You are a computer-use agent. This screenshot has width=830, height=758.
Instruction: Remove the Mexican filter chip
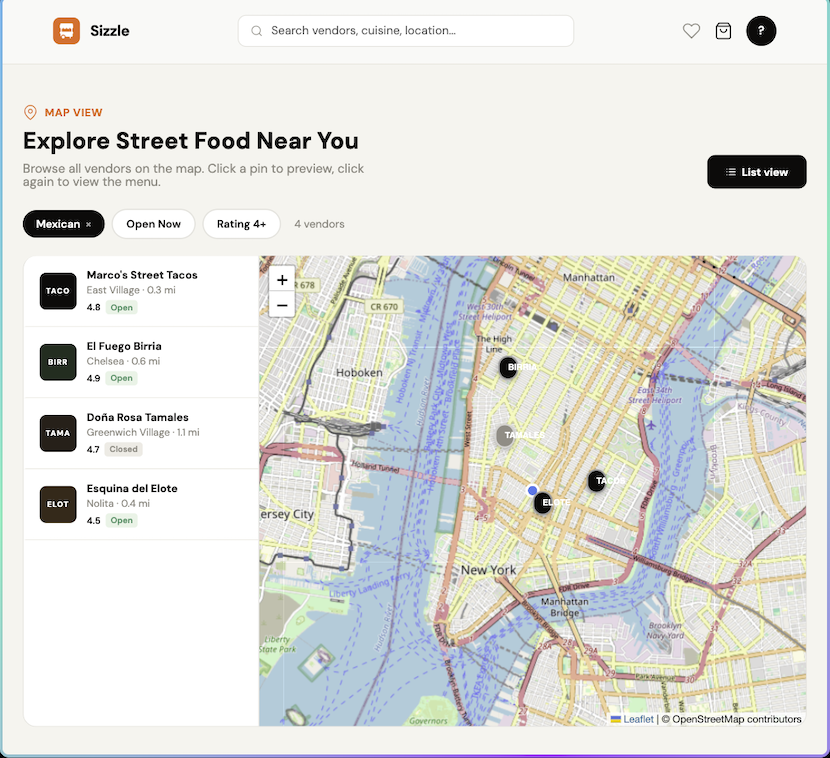point(88,224)
